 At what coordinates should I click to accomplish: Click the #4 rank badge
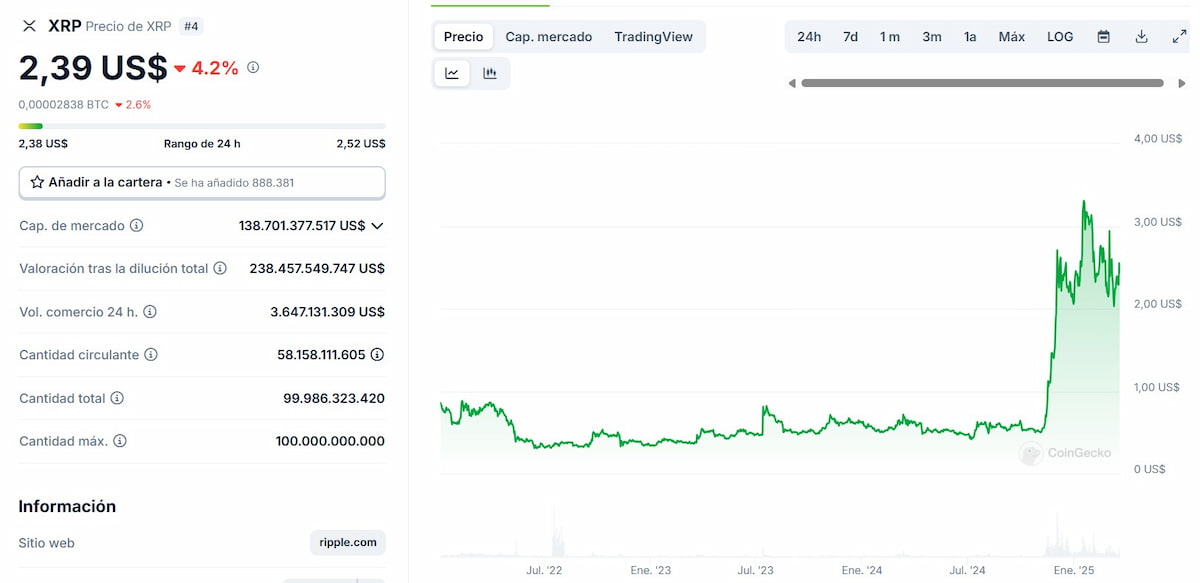coord(191,26)
